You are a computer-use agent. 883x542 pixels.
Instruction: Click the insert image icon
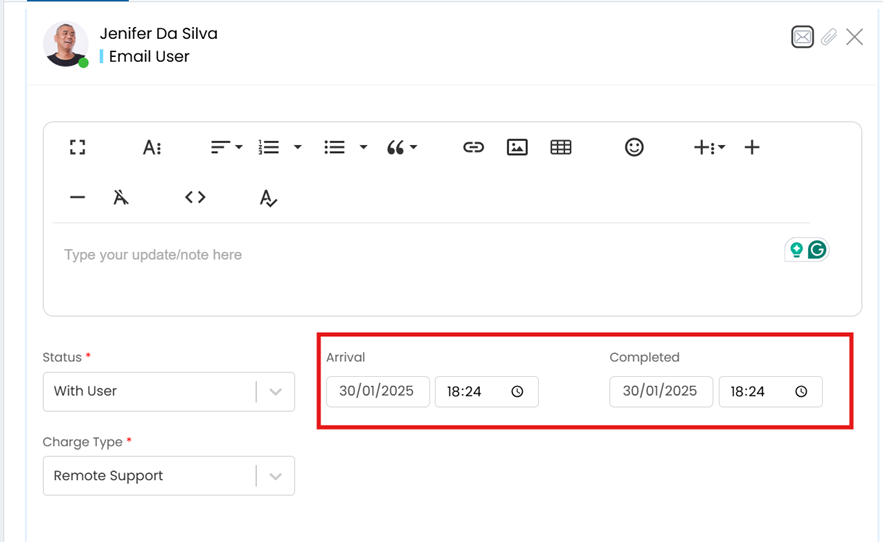coord(517,147)
